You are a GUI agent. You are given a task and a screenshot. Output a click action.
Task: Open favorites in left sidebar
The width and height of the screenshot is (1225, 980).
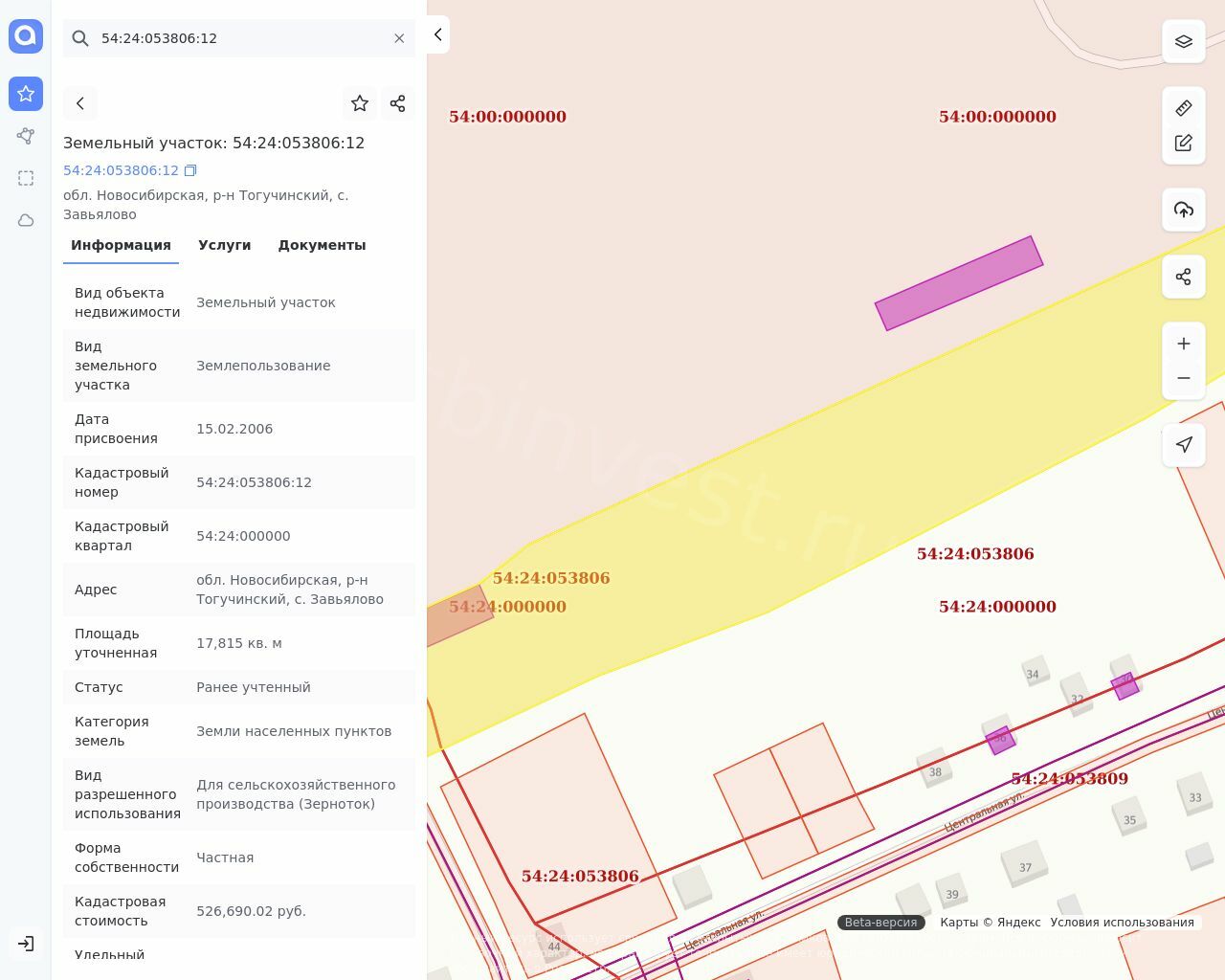pos(26,94)
